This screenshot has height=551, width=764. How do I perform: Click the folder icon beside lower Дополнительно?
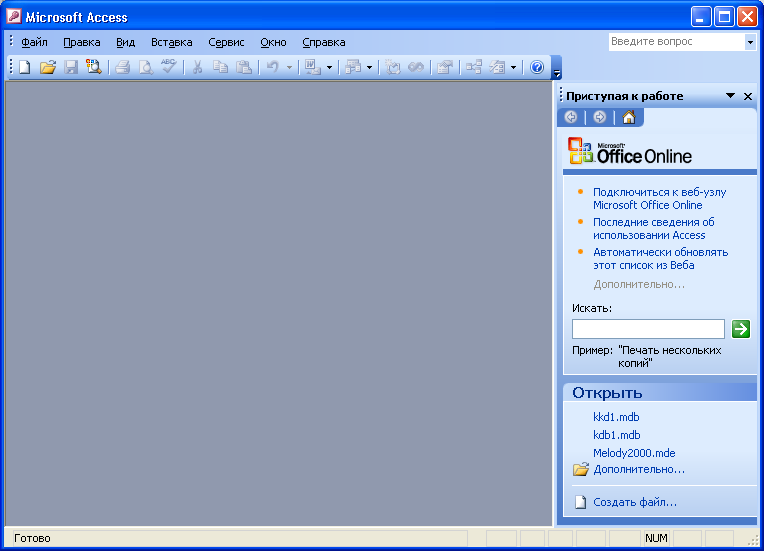pos(580,469)
